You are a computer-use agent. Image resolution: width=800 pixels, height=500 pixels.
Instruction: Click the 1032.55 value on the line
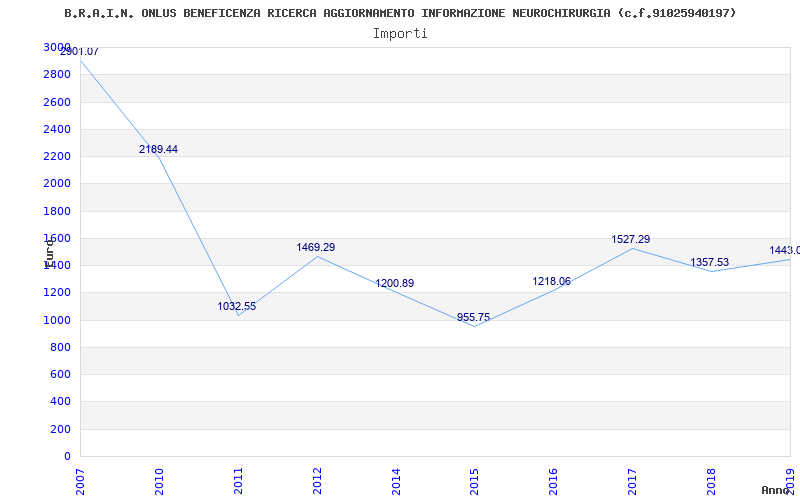click(237, 306)
